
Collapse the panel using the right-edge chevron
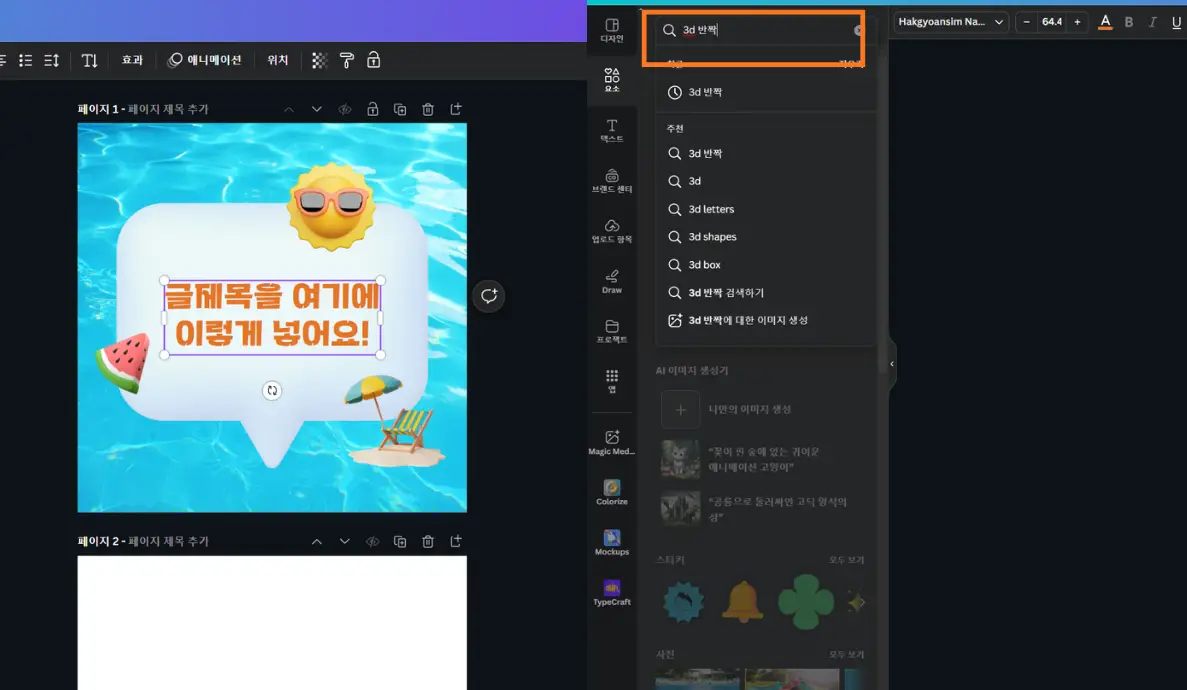[890, 364]
